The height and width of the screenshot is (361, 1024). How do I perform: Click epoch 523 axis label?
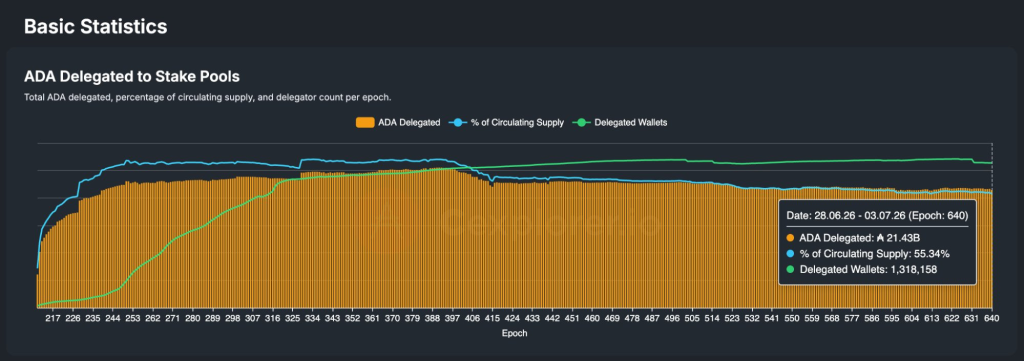731,319
